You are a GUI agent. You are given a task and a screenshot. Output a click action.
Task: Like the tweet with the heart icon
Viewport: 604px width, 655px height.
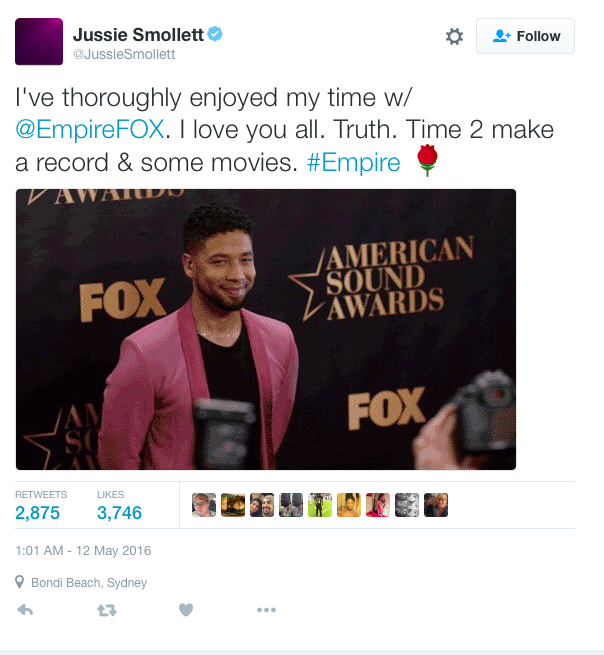click(x=186, y=610)
